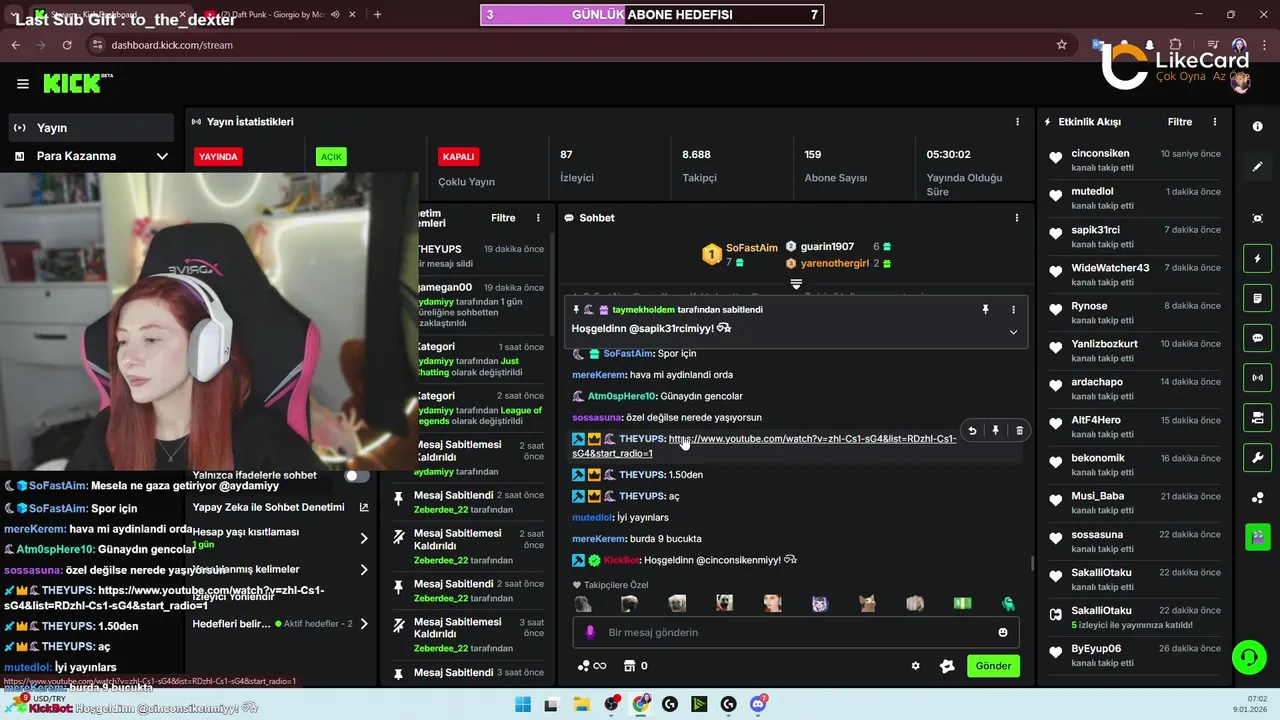
Task: Click the channel points infinity icon
Action: (592, 666)
